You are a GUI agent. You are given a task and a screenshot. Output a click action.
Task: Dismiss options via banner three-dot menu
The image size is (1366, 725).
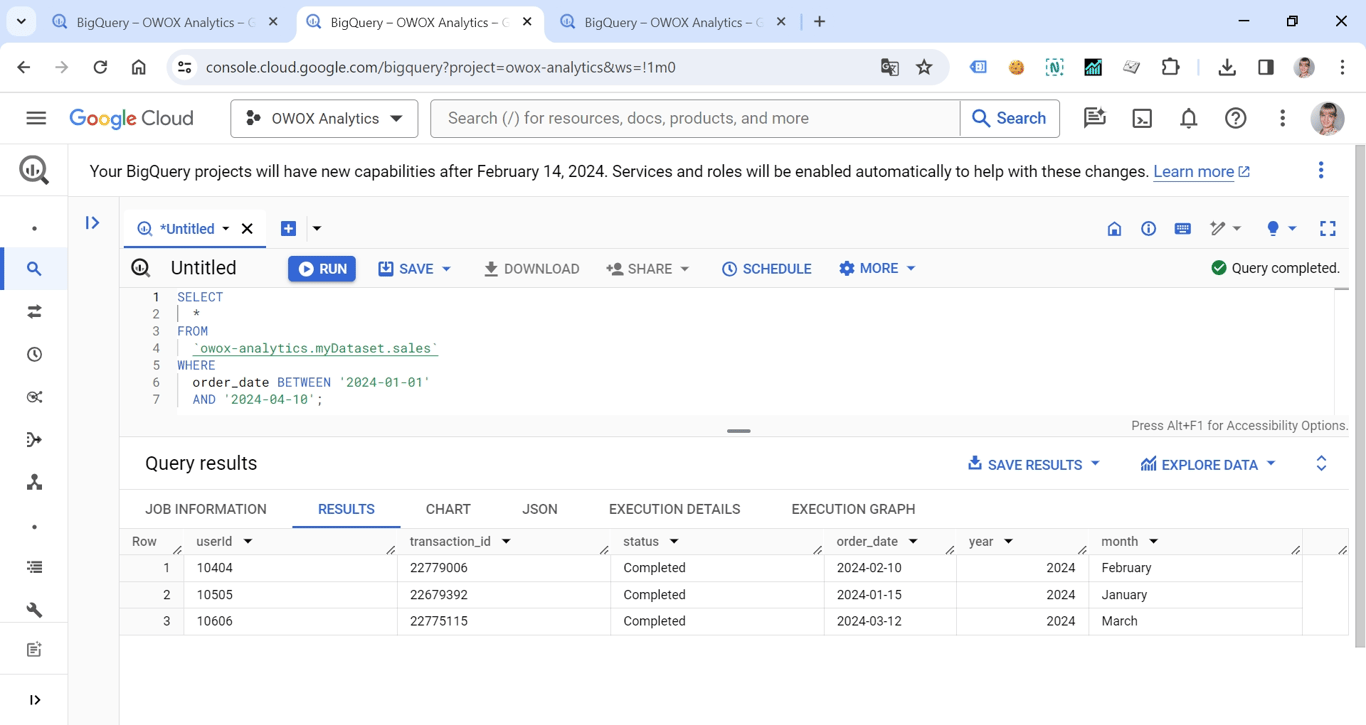1320,171
